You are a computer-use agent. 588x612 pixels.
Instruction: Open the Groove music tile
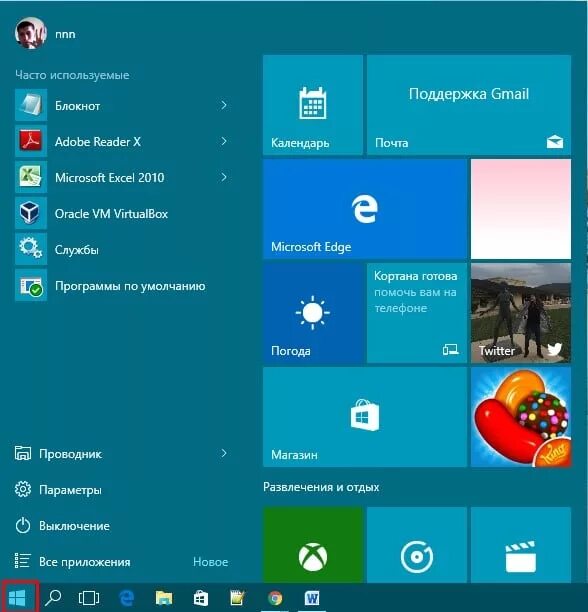tap(417, 545)
